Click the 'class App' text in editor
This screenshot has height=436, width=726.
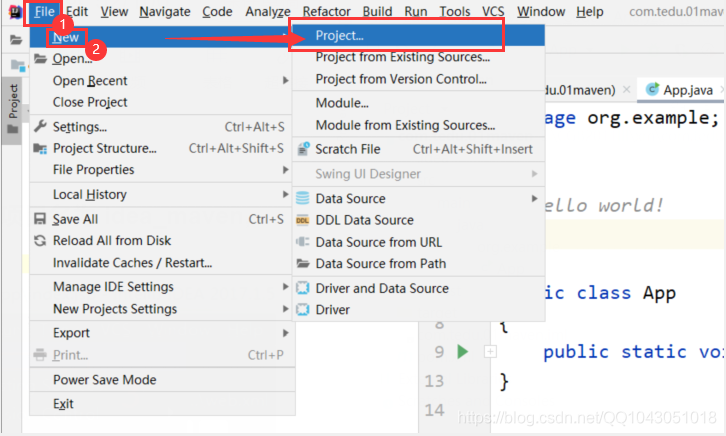pos(626,293)
